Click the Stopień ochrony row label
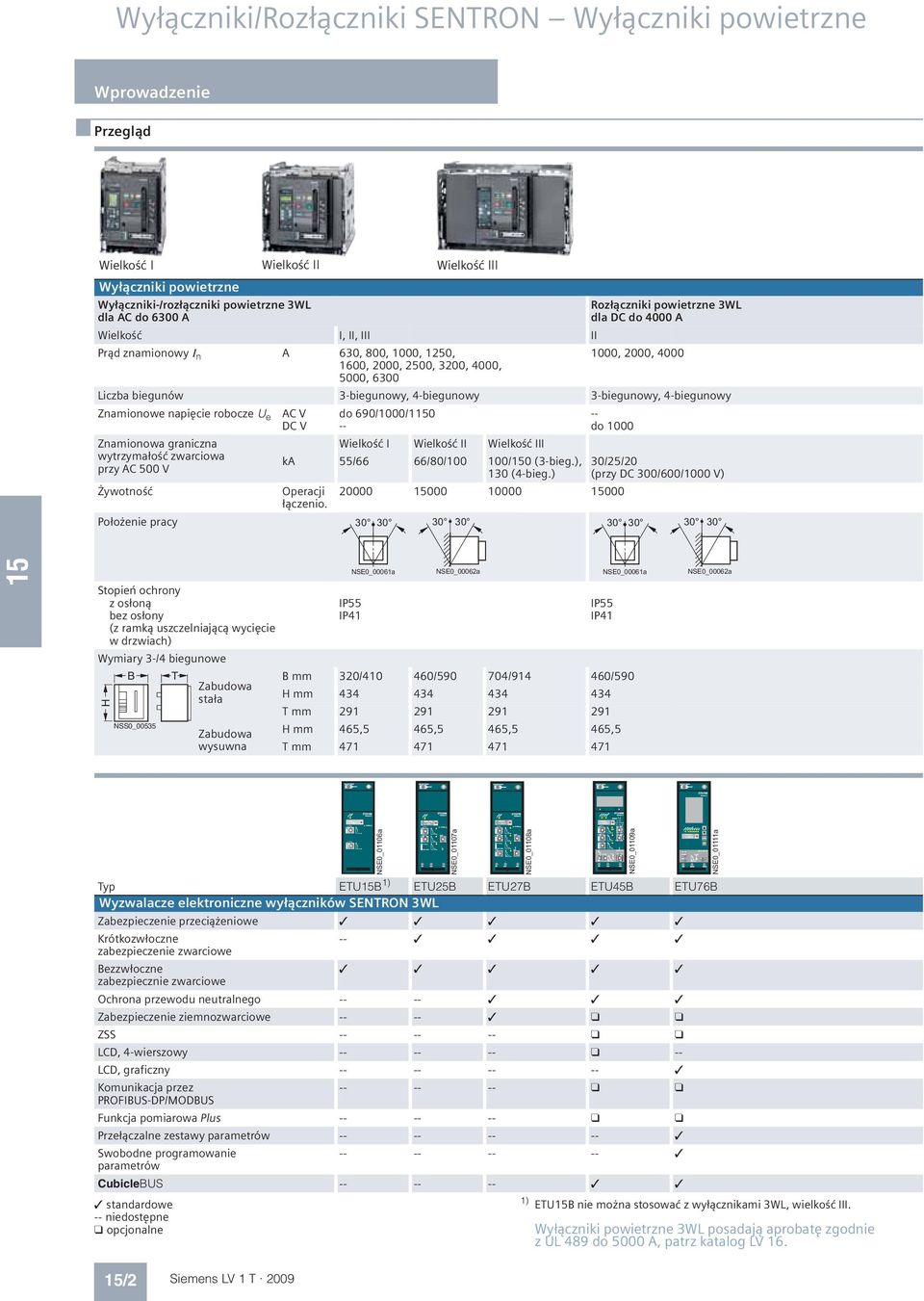The height and width of the screenshot is (1301, 924). [x=139, y=590]
